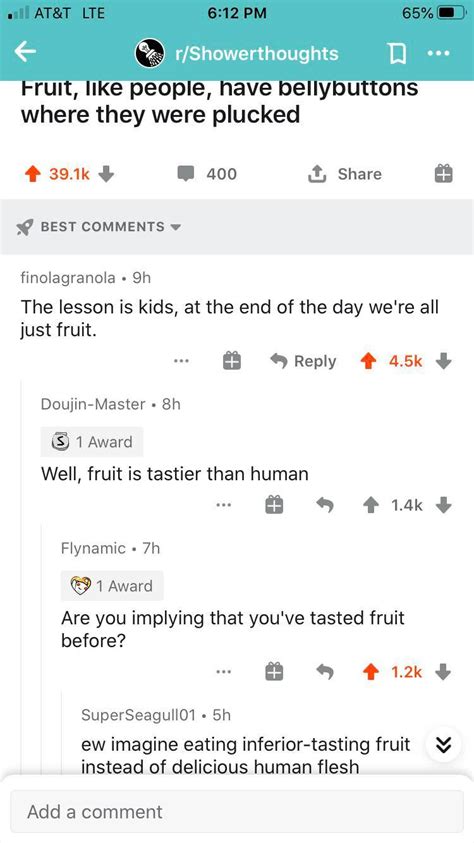Reply to finolagranola's comment

click(x=303, y=361)
